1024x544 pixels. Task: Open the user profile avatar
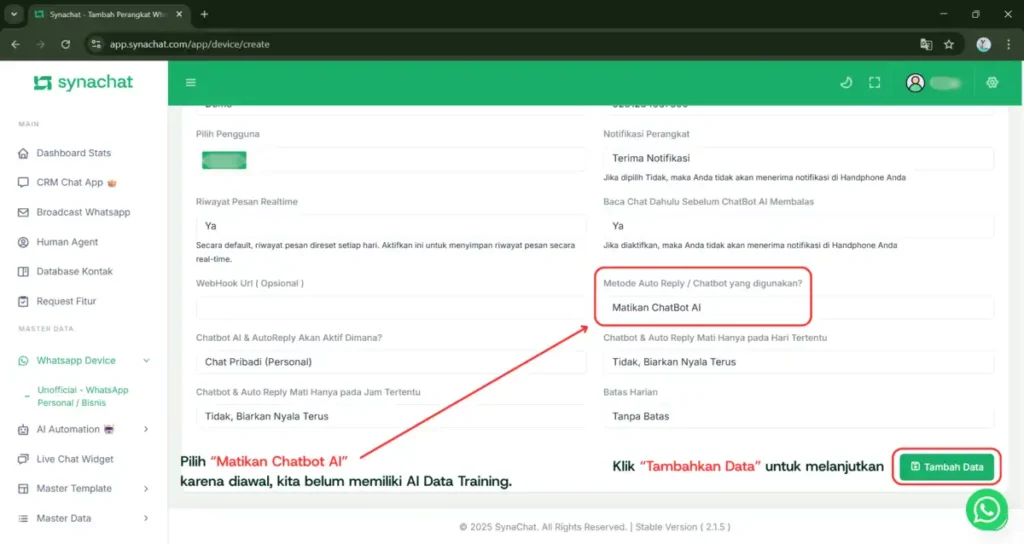pyautogui.click(x=915, y=82)
